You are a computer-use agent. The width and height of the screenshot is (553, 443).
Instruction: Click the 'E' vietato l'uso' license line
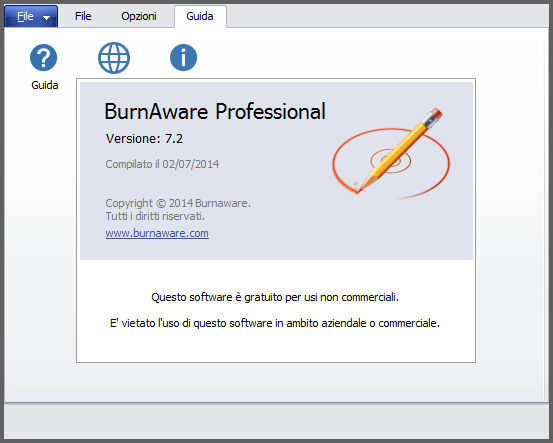(x=275, y=323)
